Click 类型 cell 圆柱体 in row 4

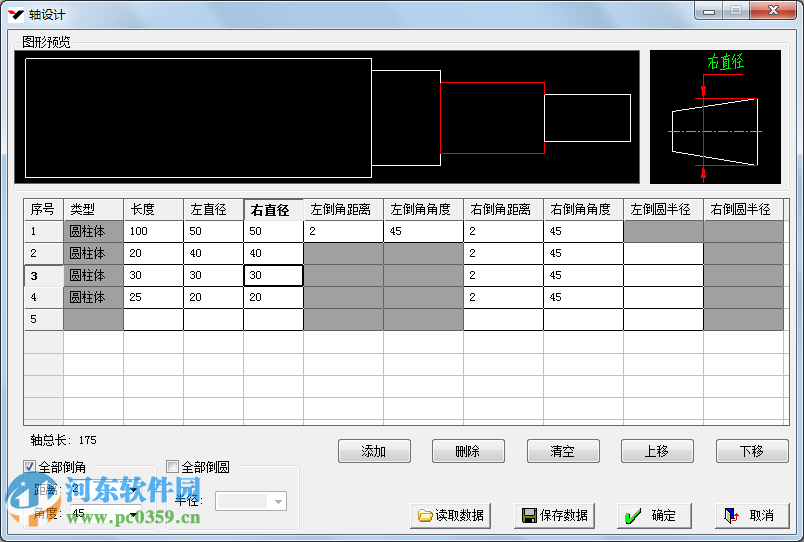point(93,297)
